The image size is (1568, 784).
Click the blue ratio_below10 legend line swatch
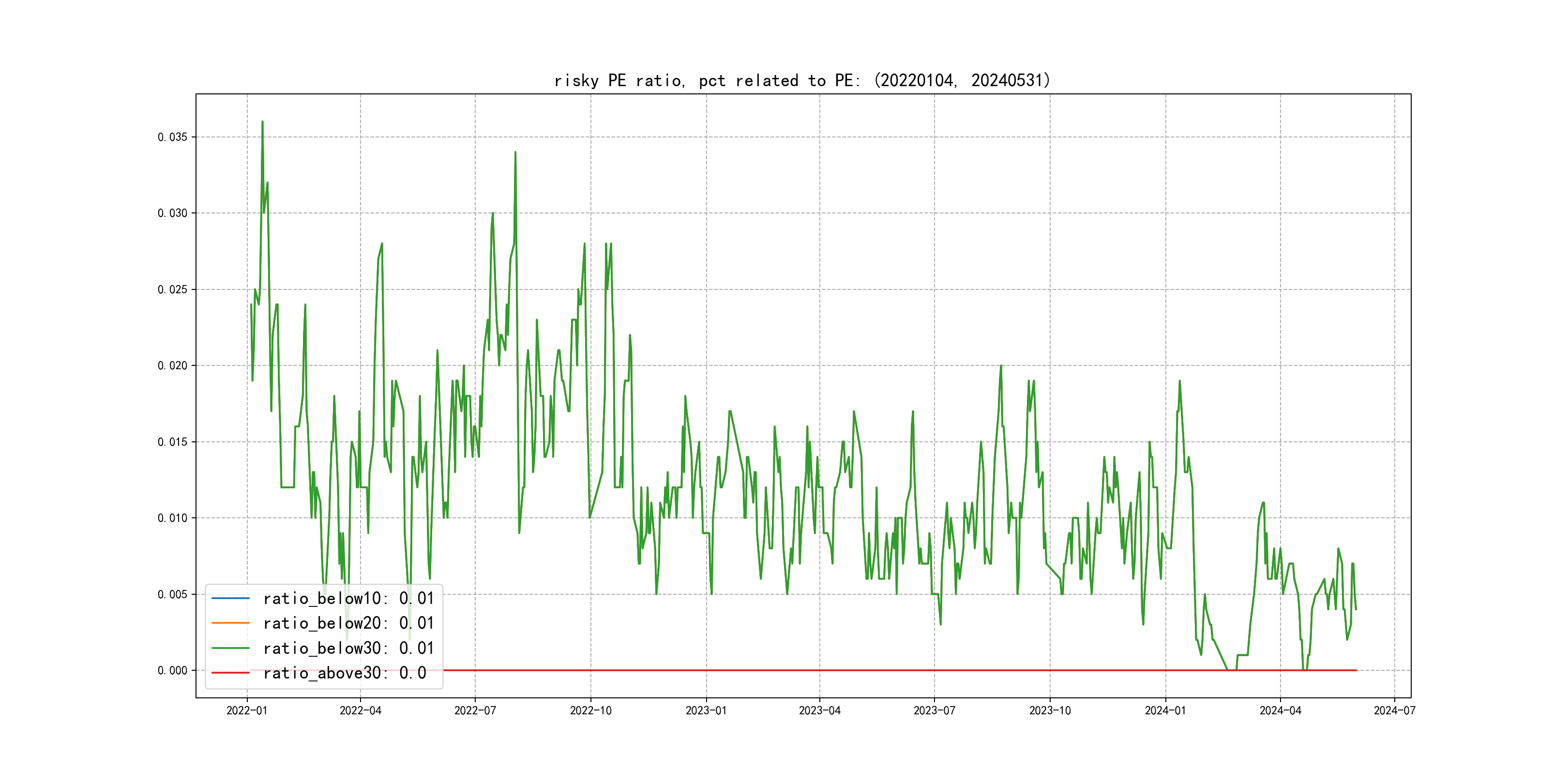click(230, 598)
